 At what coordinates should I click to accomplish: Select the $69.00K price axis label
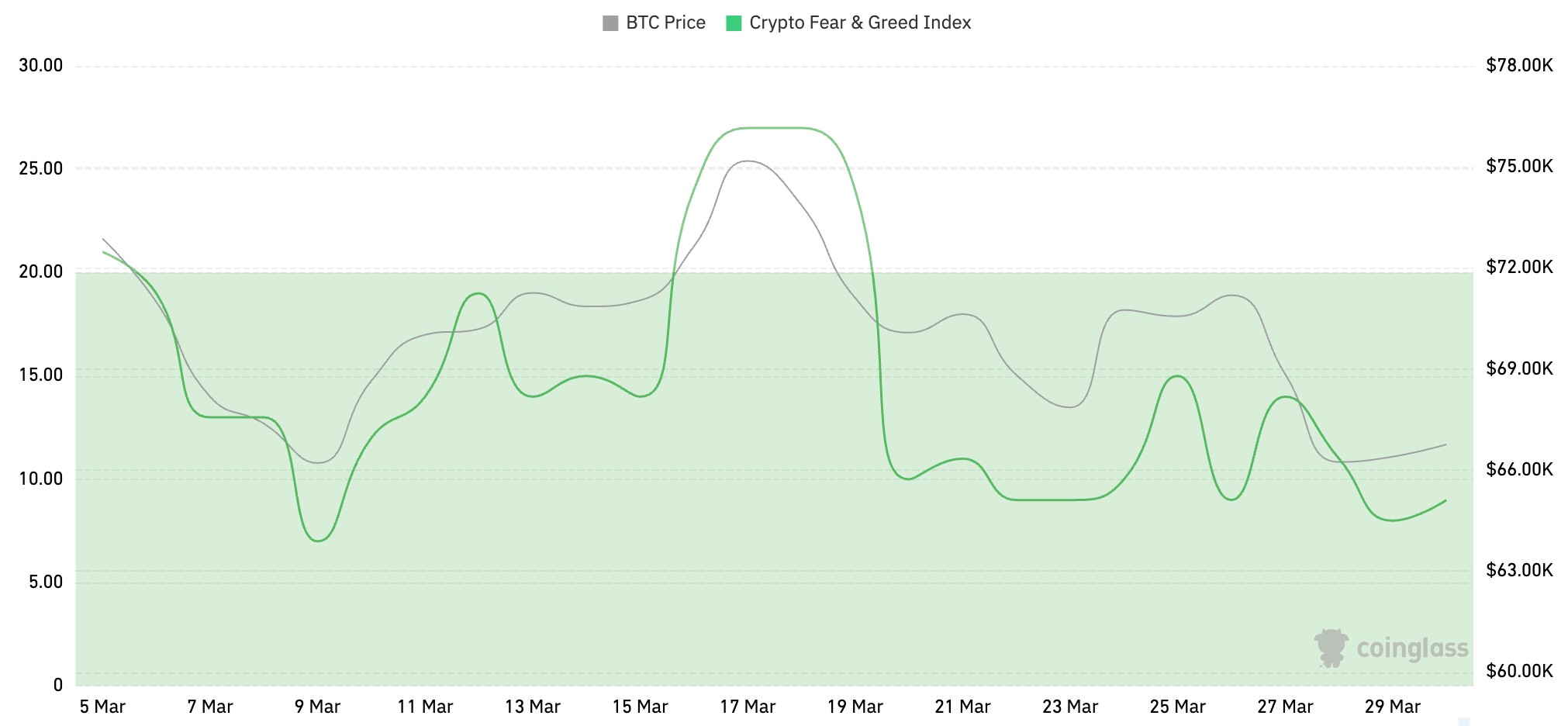[x=1519, y=368]
